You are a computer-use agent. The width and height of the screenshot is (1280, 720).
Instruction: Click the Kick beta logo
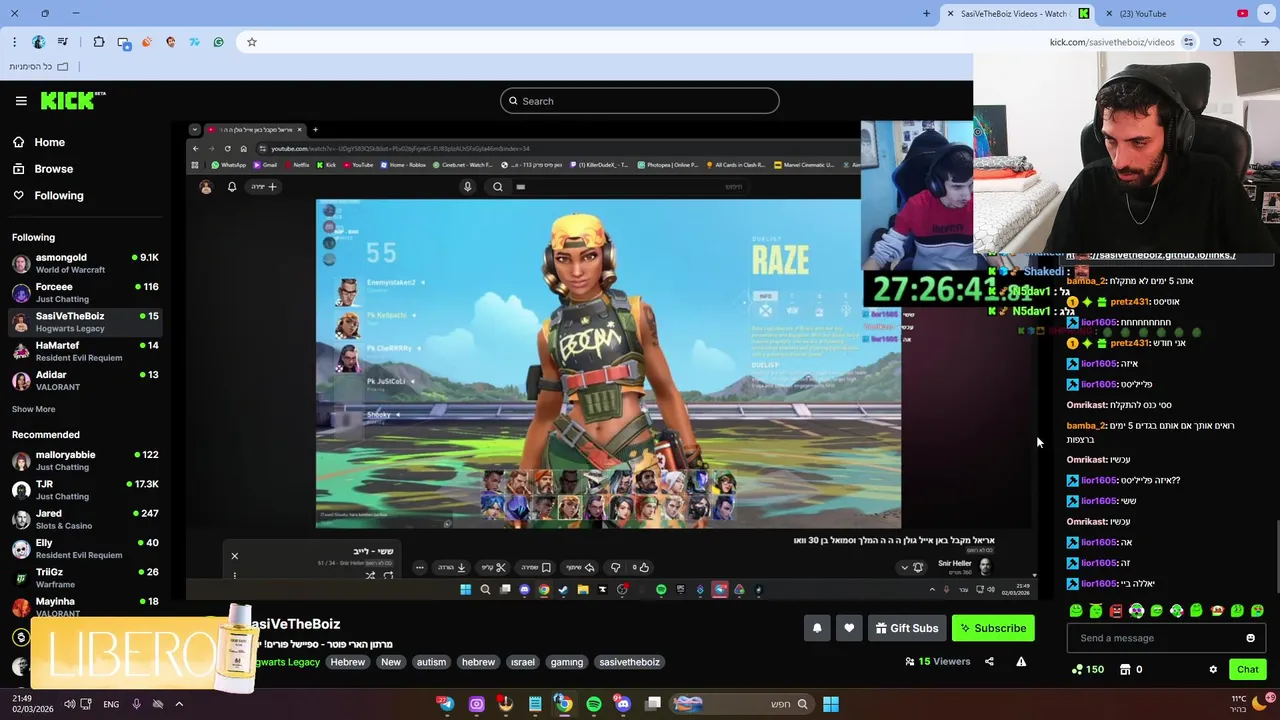point(73,100)
